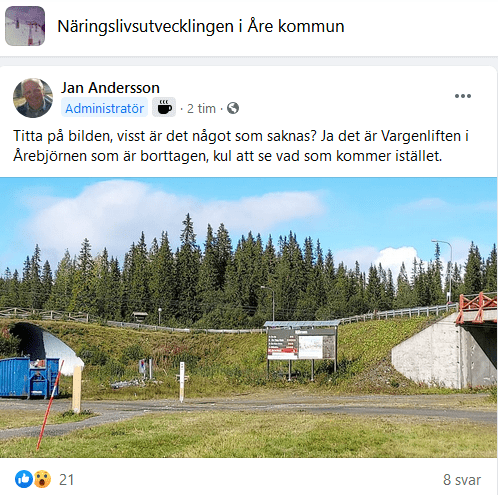The image size is (498, 498).
Task: Open the post options three-dot menu
Action: click(463, 96)
